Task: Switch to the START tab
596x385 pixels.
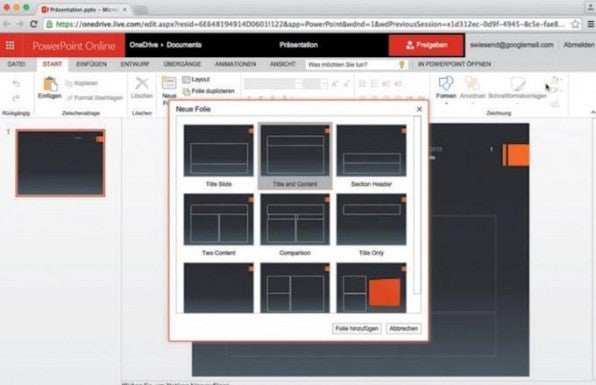Action: click(52, 64)
